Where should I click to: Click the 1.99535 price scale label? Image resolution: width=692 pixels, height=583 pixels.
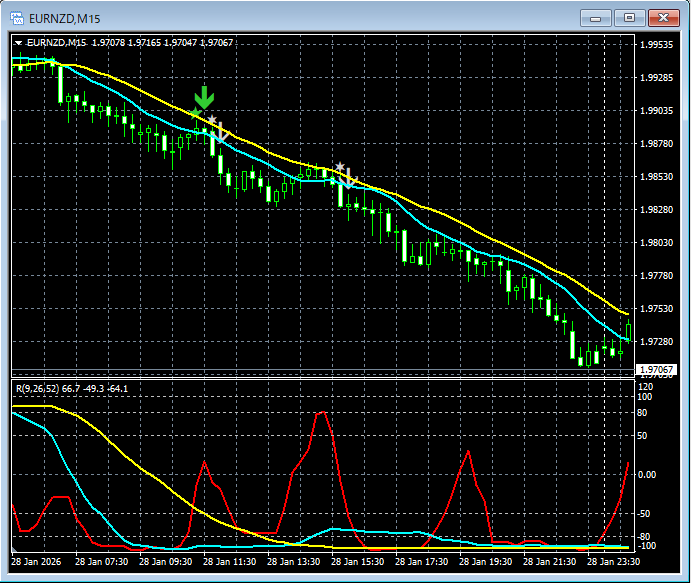pos(656,45)
